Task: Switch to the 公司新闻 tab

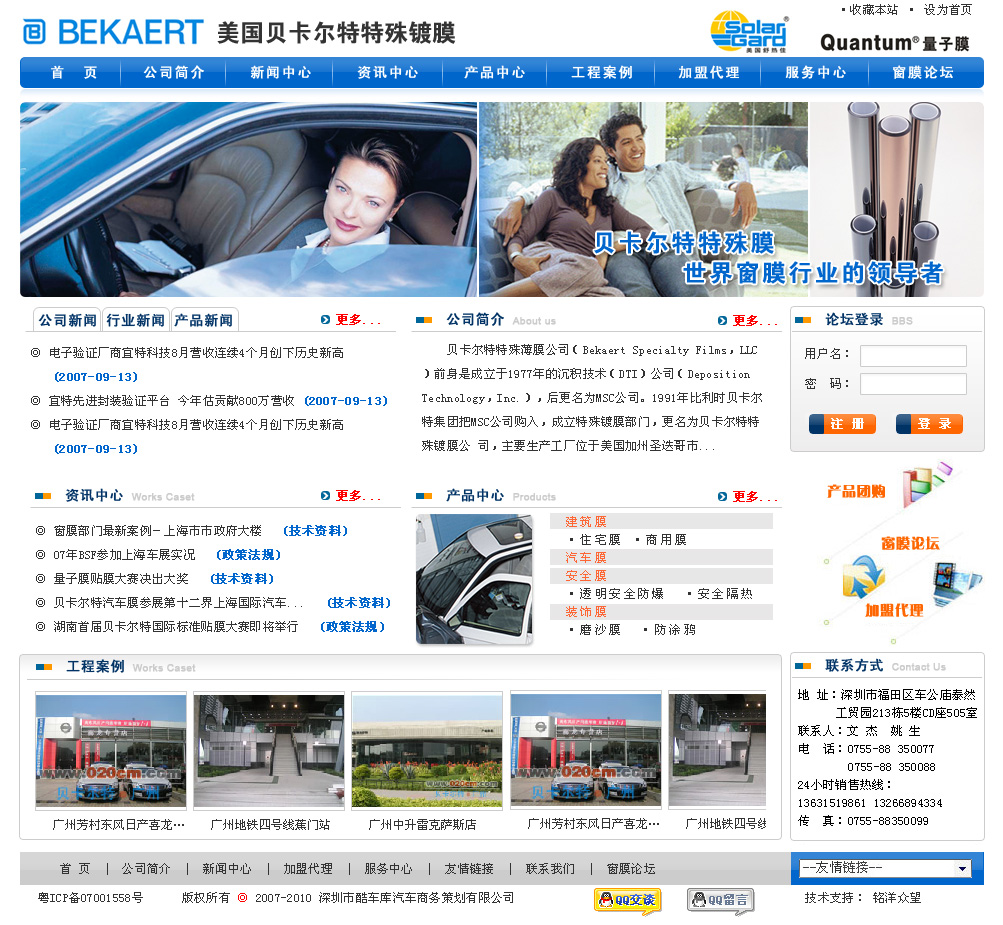Action: point(67,320)
